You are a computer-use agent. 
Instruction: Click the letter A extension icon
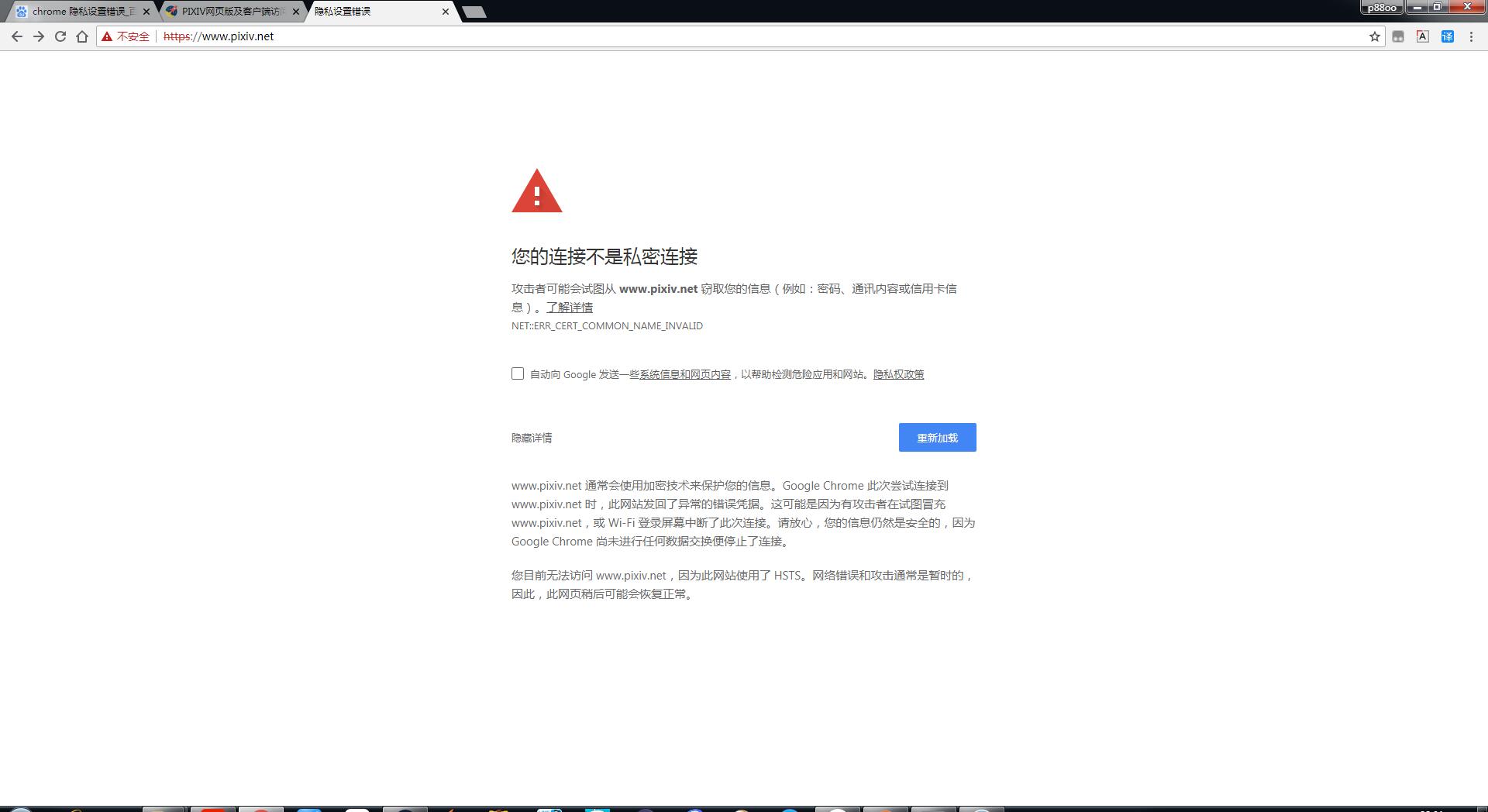click(x=1423, y=36)
